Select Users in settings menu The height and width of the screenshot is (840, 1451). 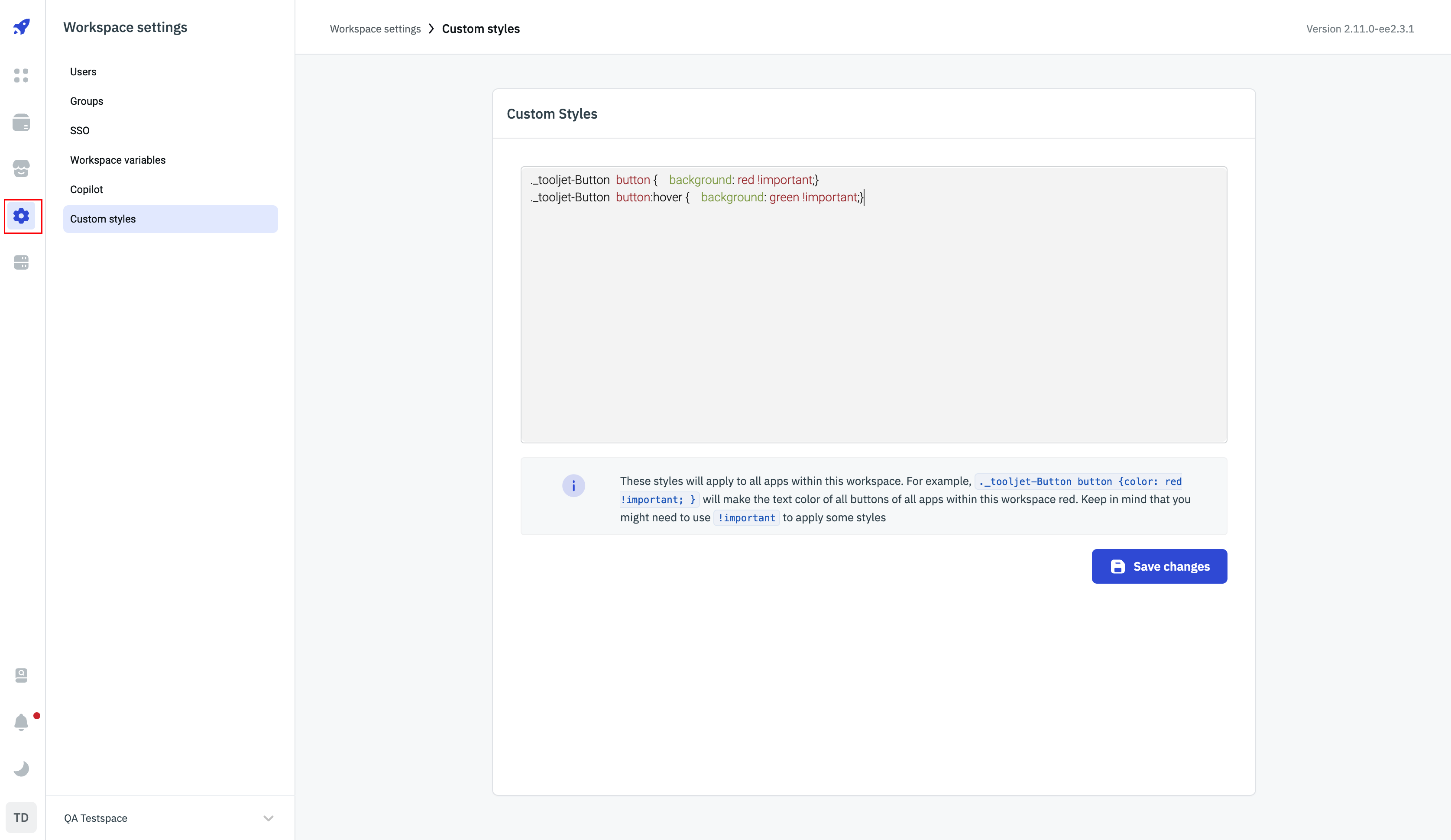click(x=83, y=72)
